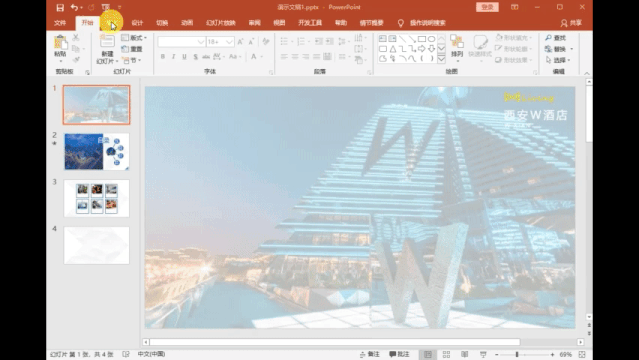
Task: Select the Down Arrow block shape
Action: coord(431,49)
